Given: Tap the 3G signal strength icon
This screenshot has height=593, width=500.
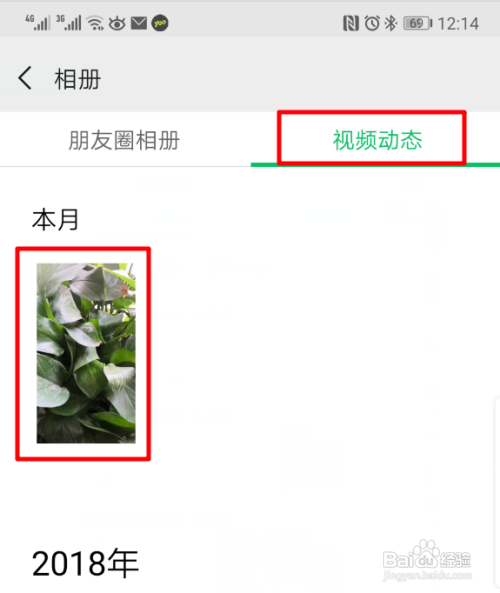Looking at the screenshot, I should click(x=68, y=23).
